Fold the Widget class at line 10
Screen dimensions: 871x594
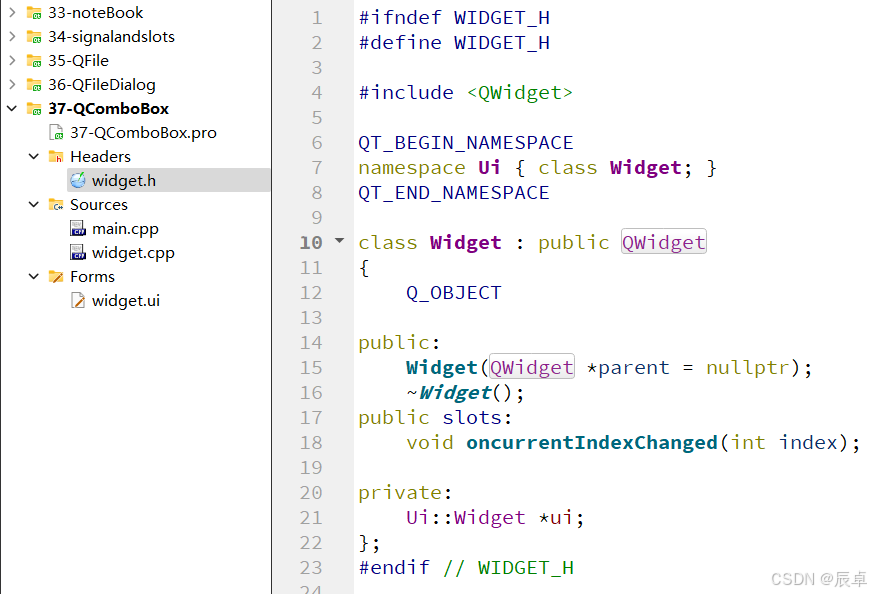coord(339,241)
